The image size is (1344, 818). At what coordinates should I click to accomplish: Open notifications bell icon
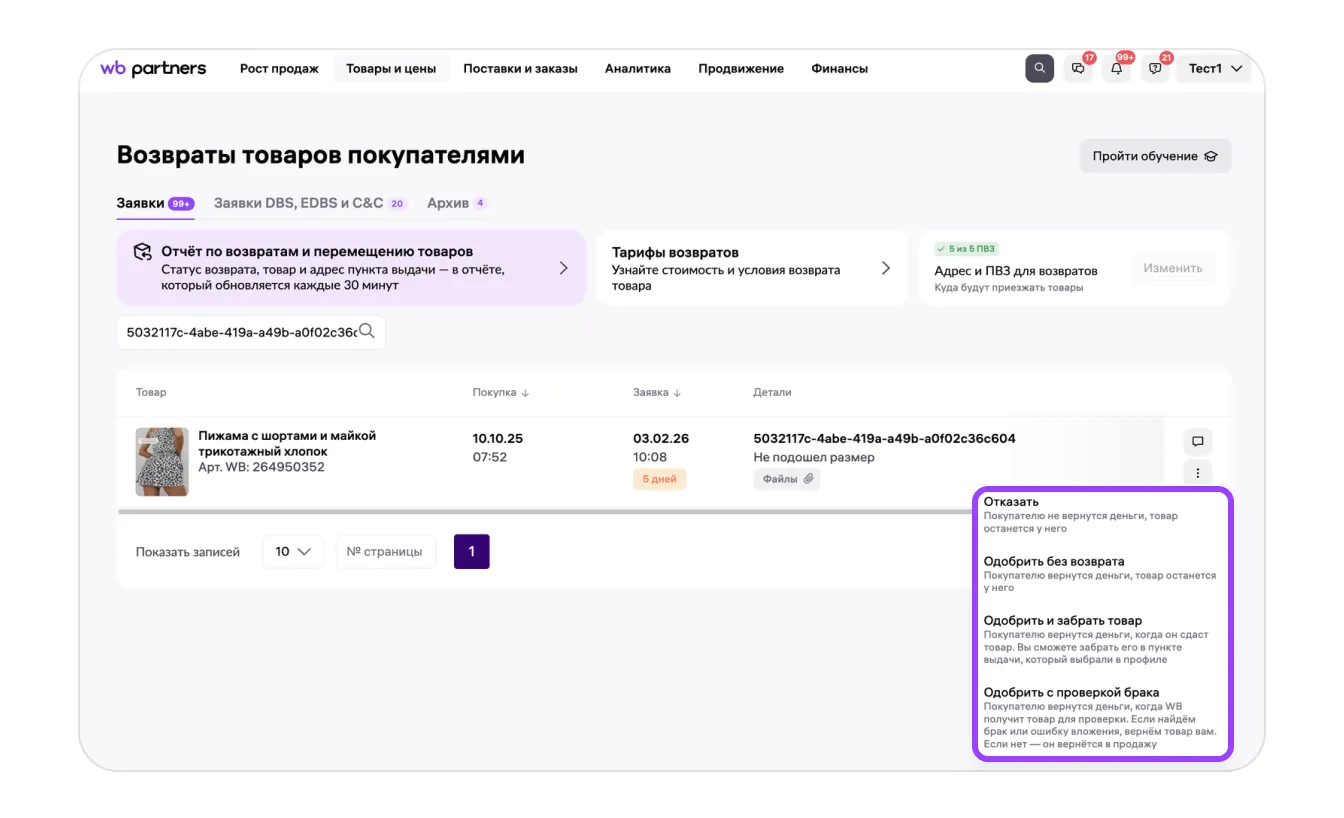(1117, 69)
